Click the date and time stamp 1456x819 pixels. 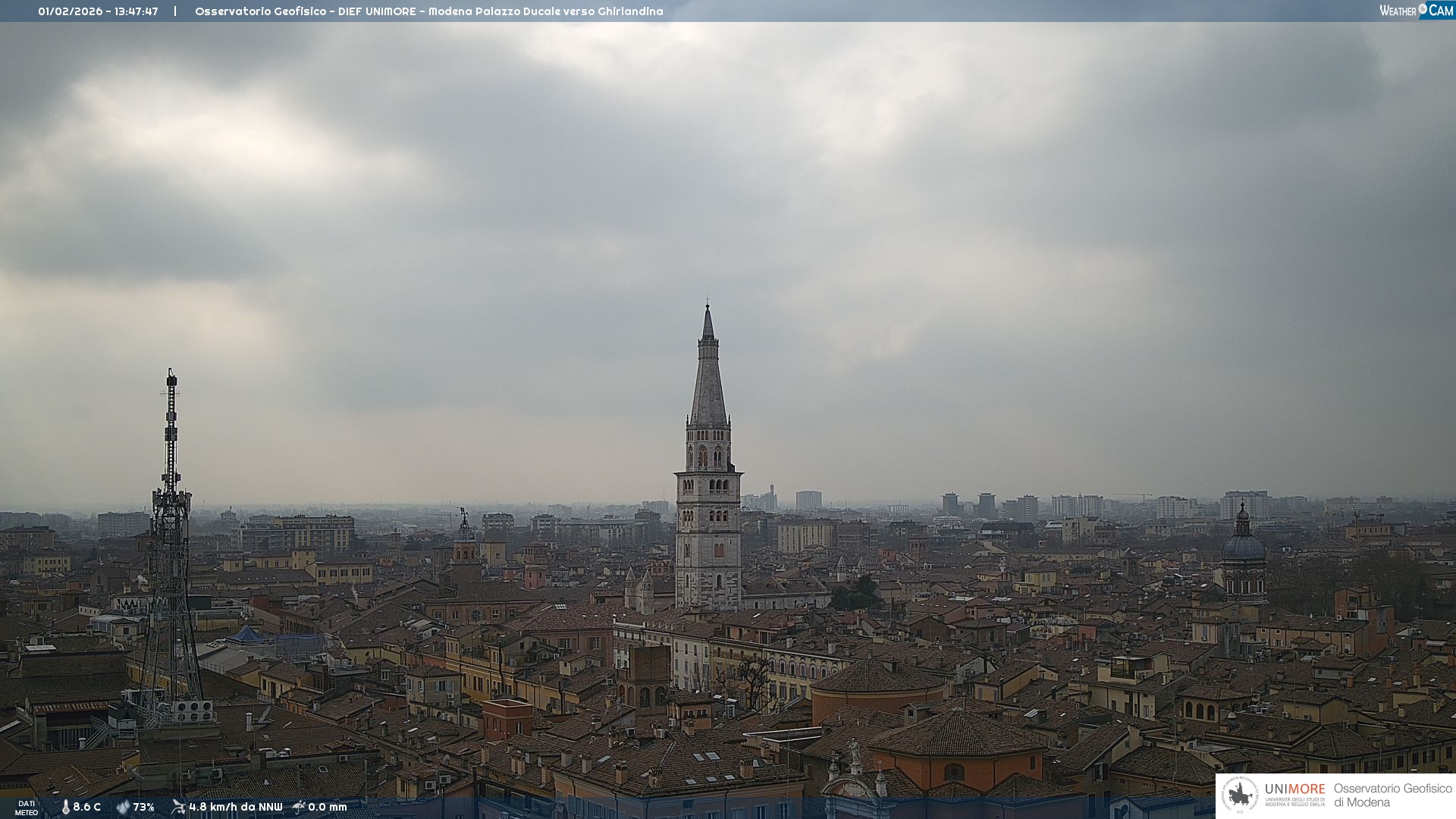pos(98,11)
